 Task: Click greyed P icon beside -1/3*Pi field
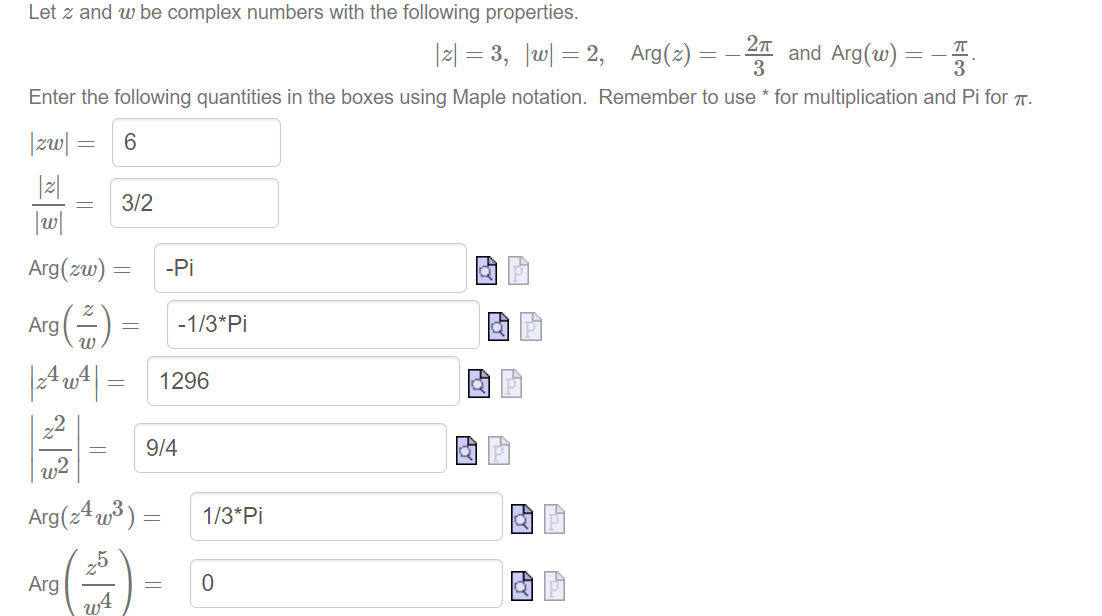530,325
